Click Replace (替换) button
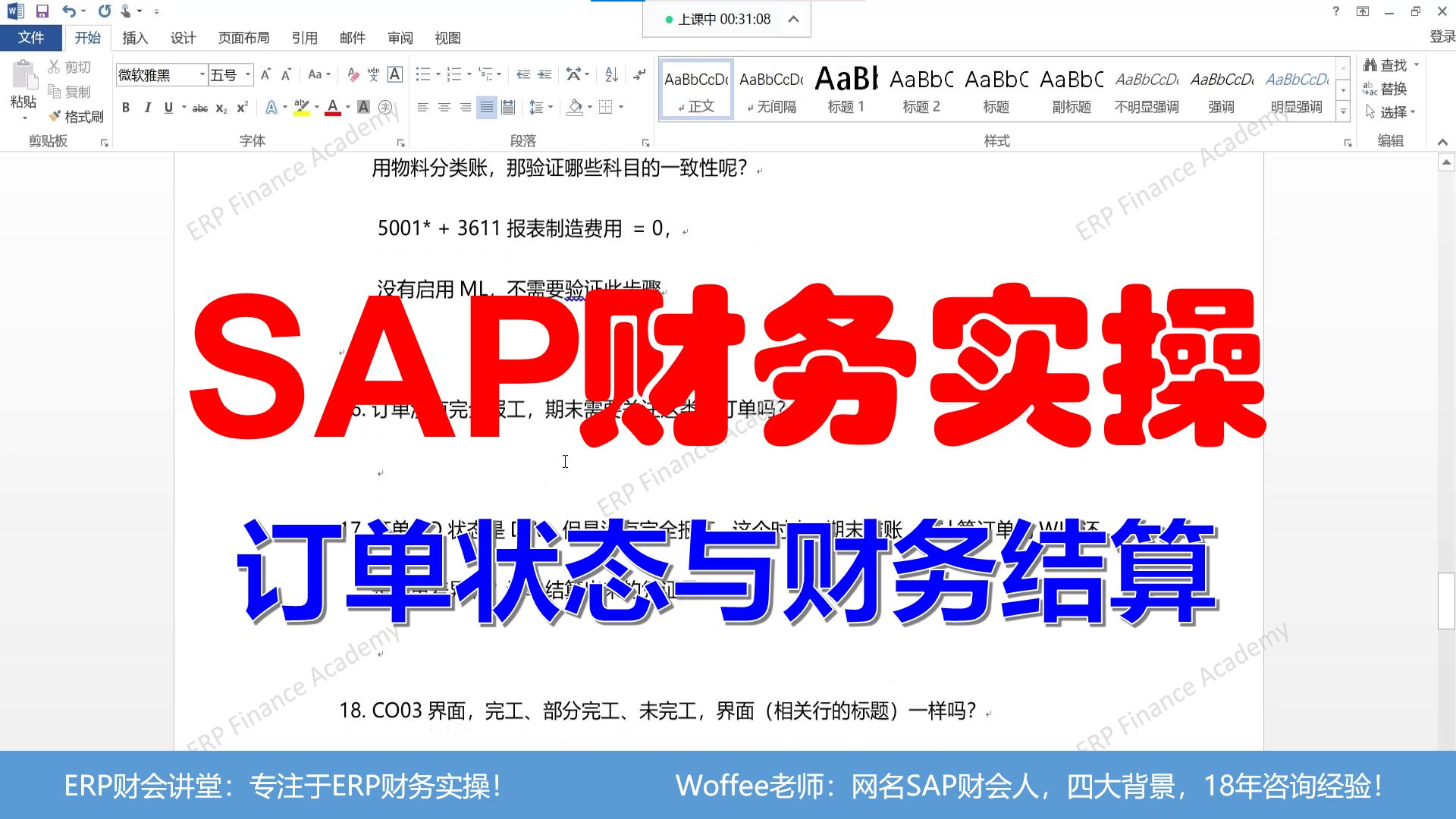The width and height of the screenshot is (1456, 819). coord(1385,89)
